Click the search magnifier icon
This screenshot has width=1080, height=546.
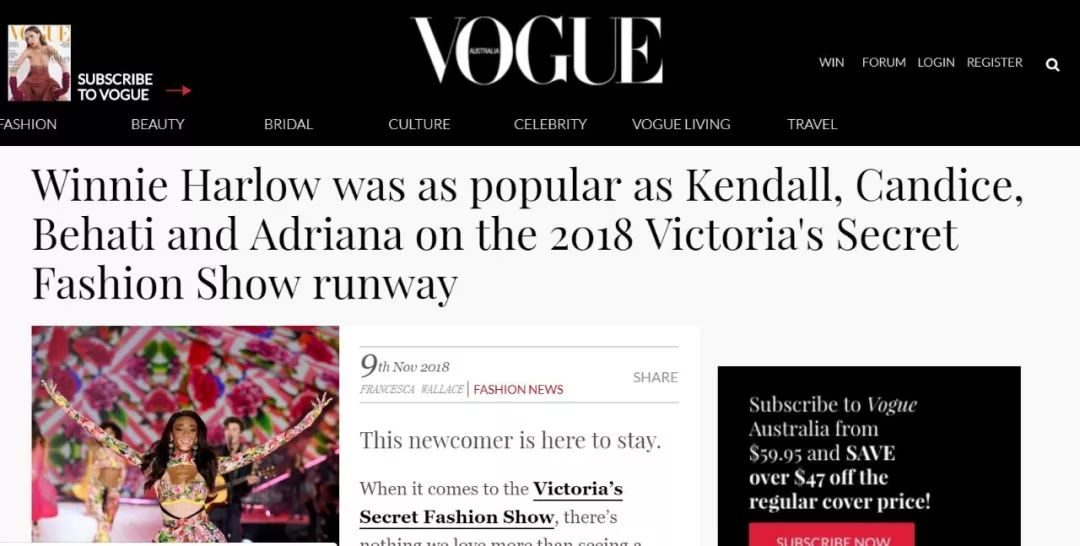coord(1052,65)
